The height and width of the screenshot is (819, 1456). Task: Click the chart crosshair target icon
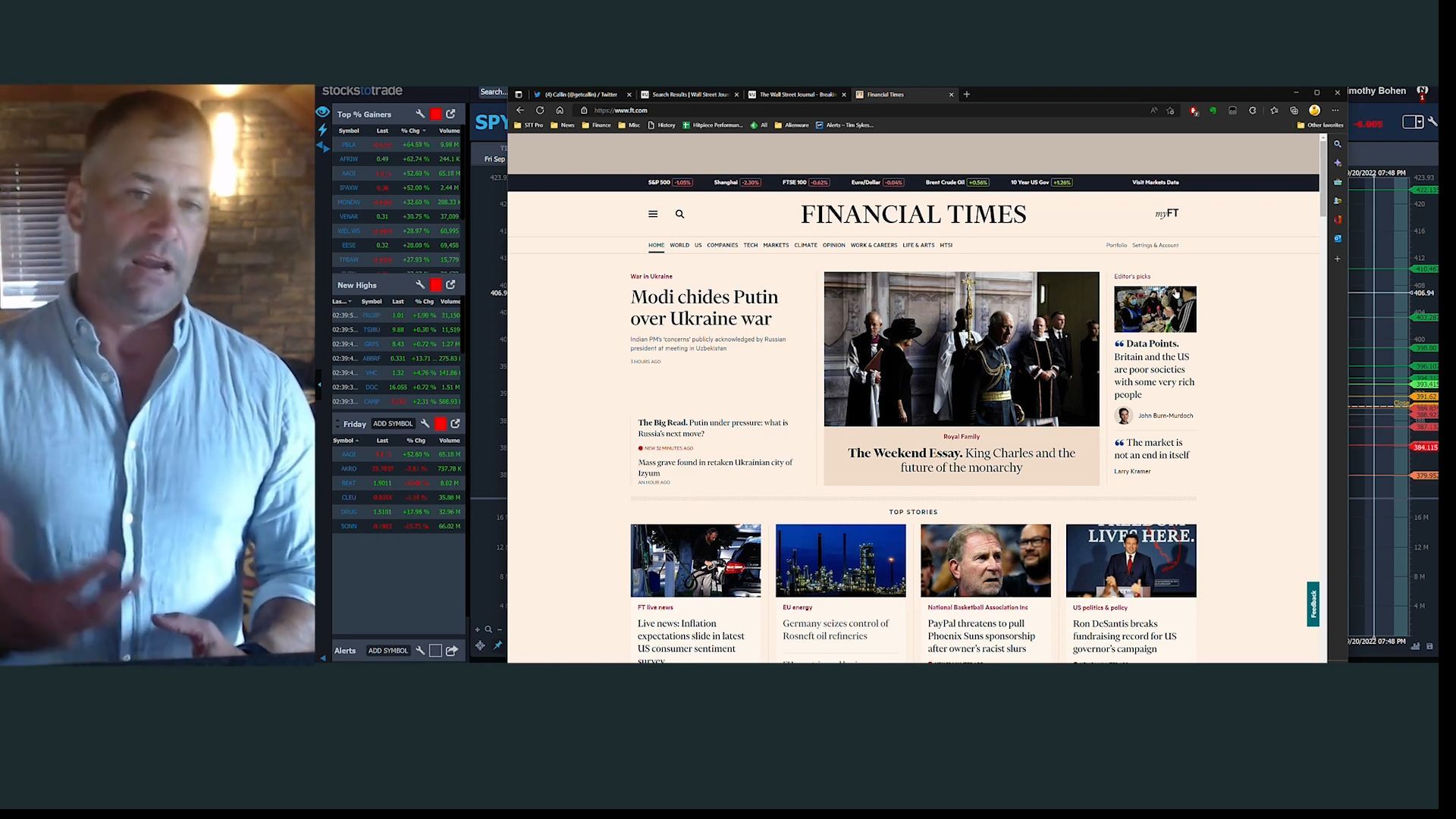click(480, 645)
